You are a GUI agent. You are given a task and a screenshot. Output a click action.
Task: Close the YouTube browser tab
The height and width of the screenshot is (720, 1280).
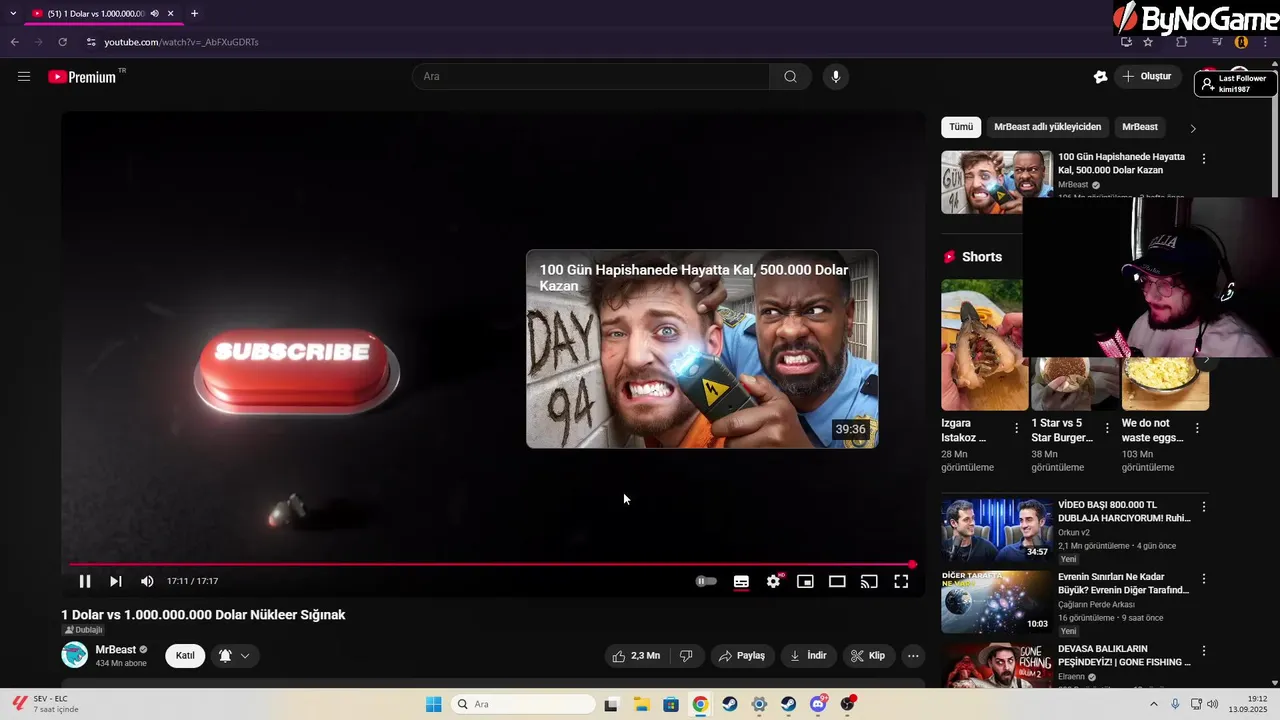tap(171, 13)
